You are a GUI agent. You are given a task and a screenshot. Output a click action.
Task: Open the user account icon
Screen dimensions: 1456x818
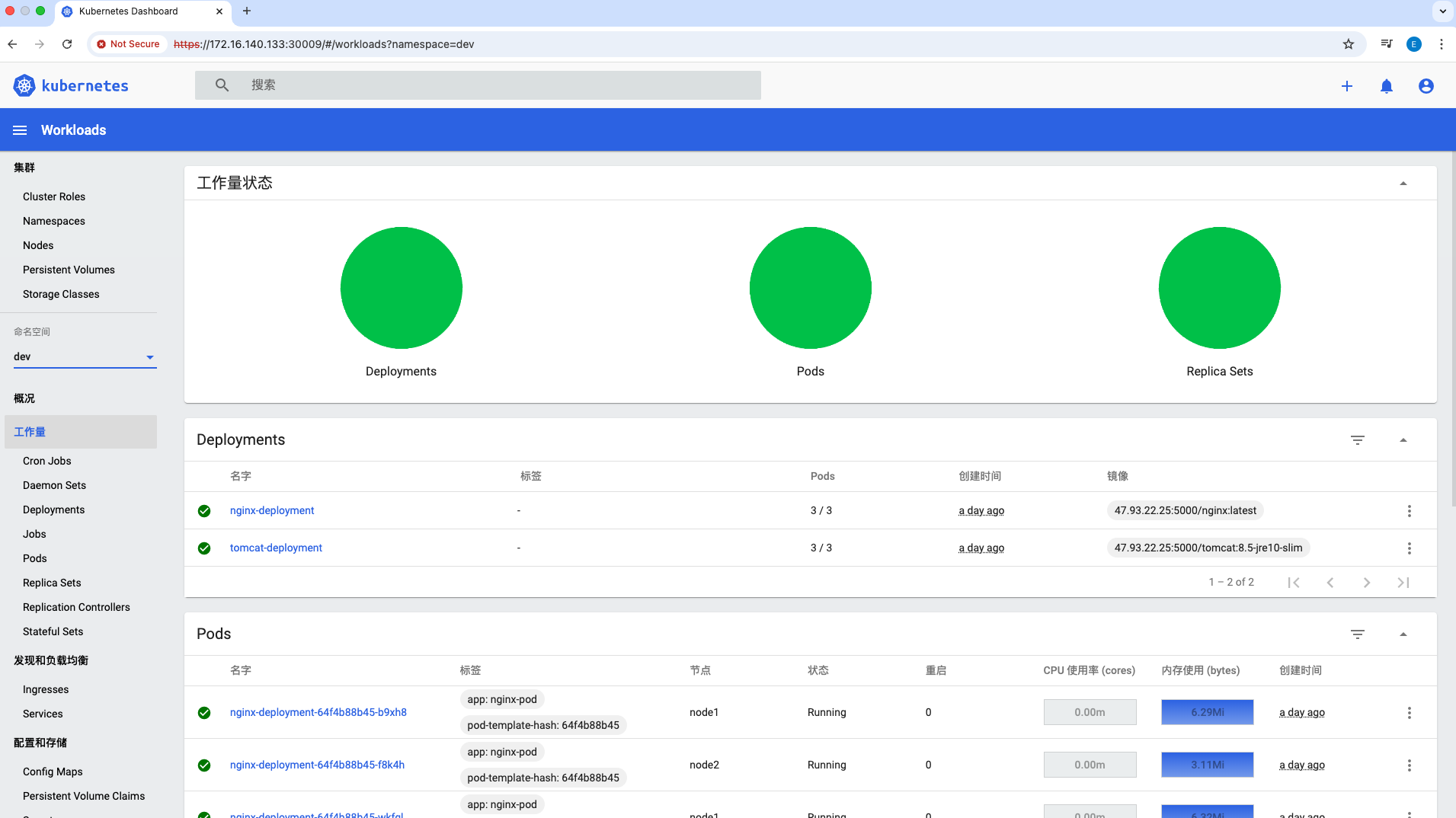tap(1426, 86)
